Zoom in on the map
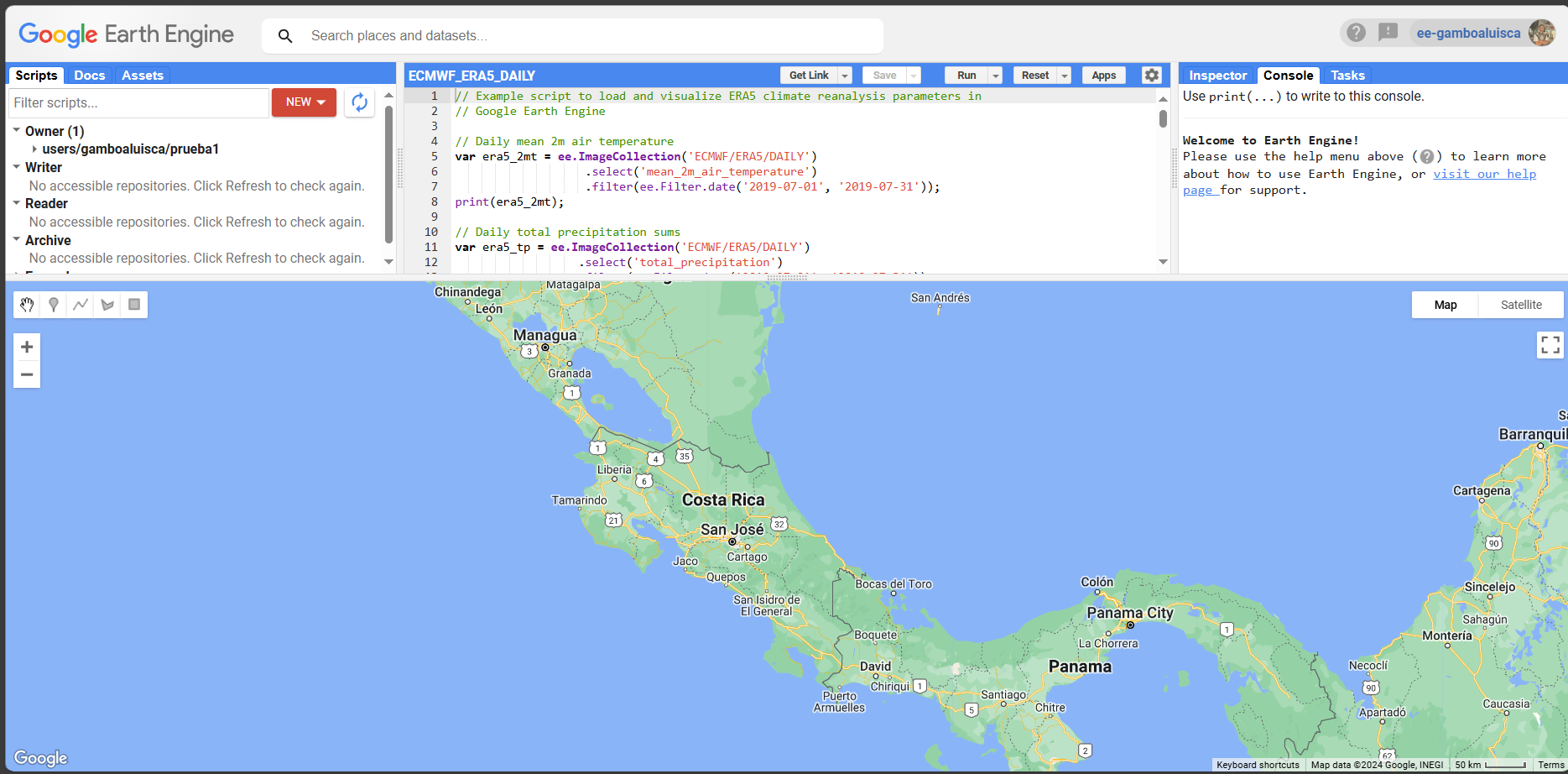This screenshot has height=774, width=1568. [x=27, y=347]
